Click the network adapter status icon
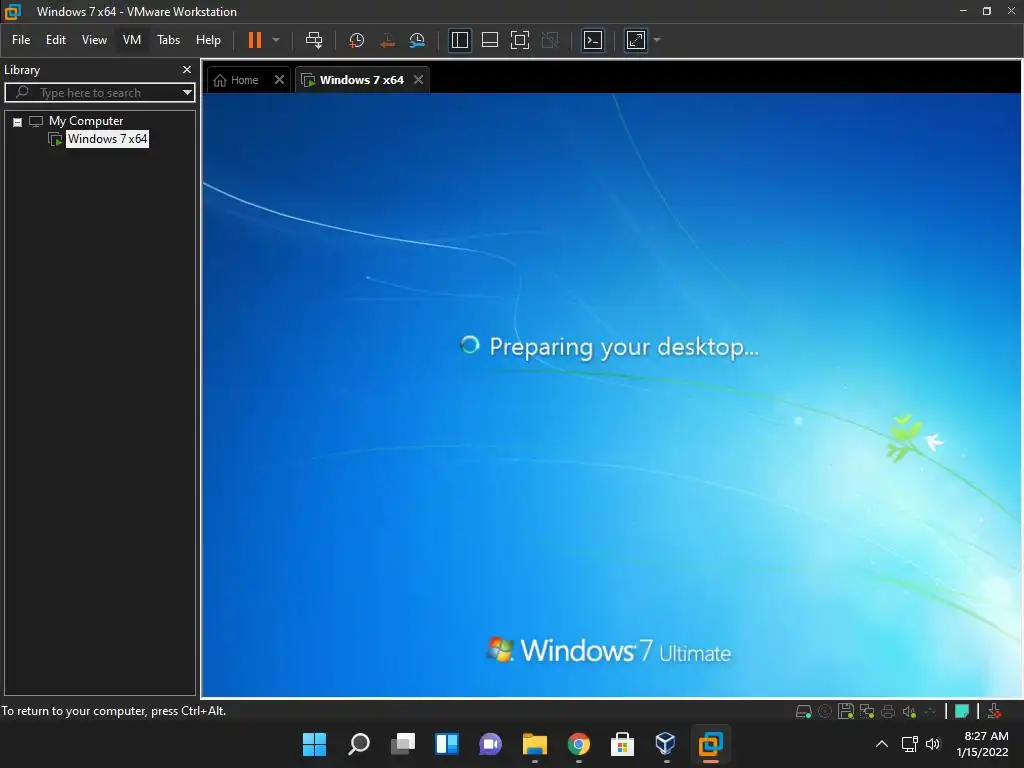The image size is (1024, 768). [867, 711]
